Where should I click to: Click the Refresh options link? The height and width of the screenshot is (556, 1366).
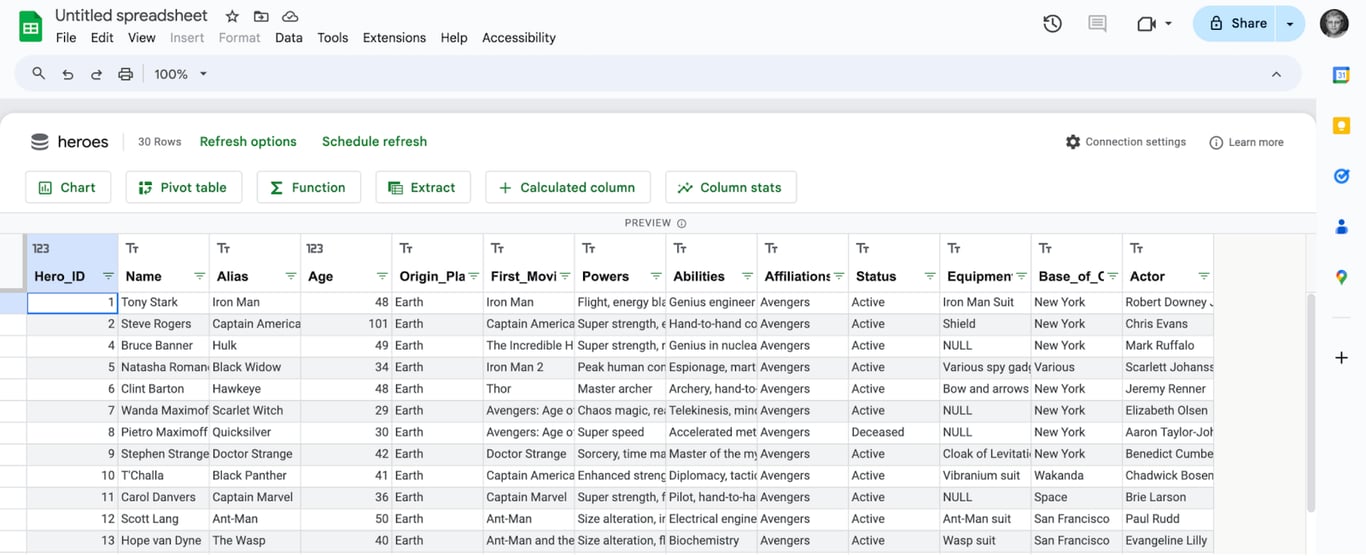[x=248, y=142]
